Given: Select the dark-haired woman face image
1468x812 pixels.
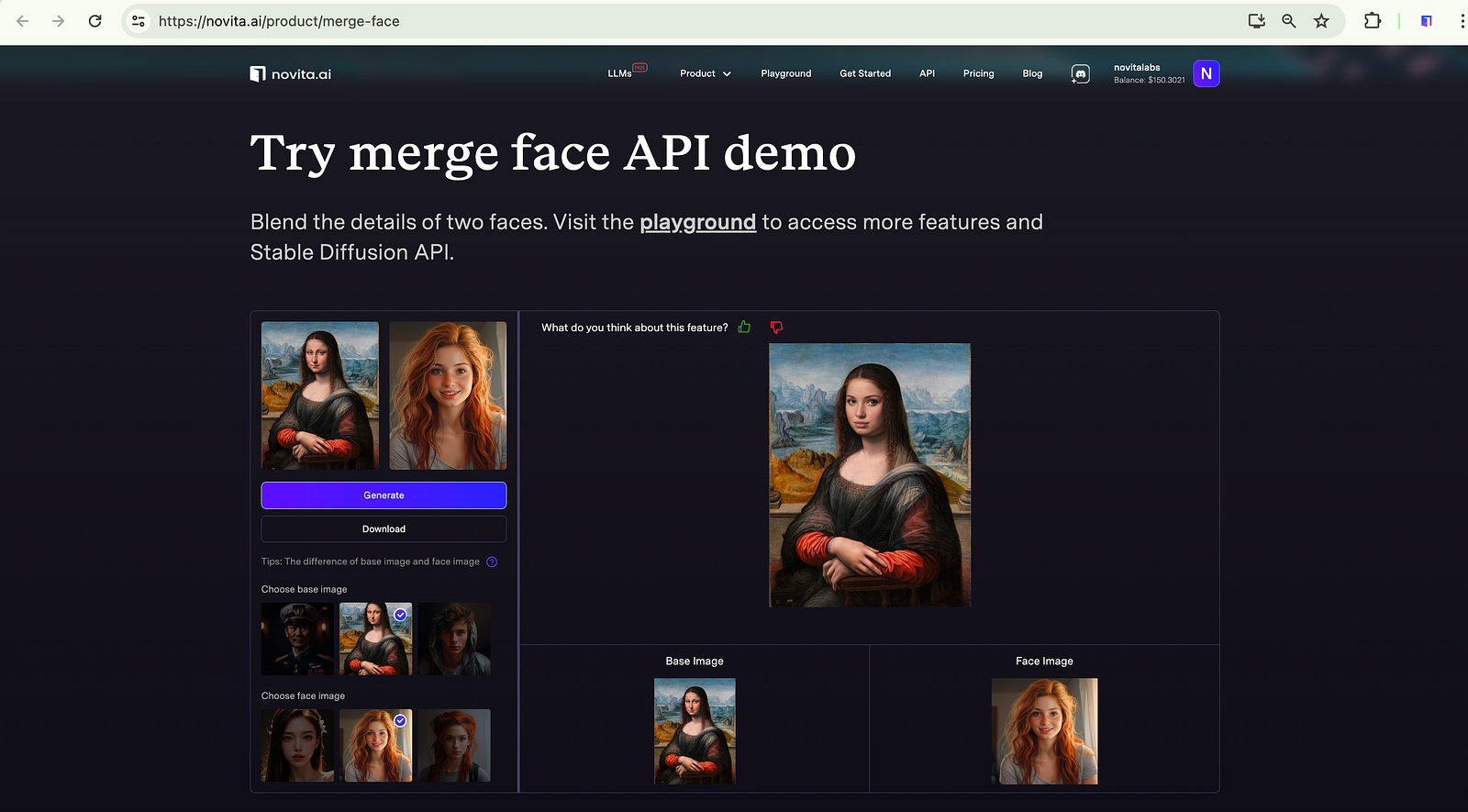Looking at the screenshot, I should click(x=297, y=745).
